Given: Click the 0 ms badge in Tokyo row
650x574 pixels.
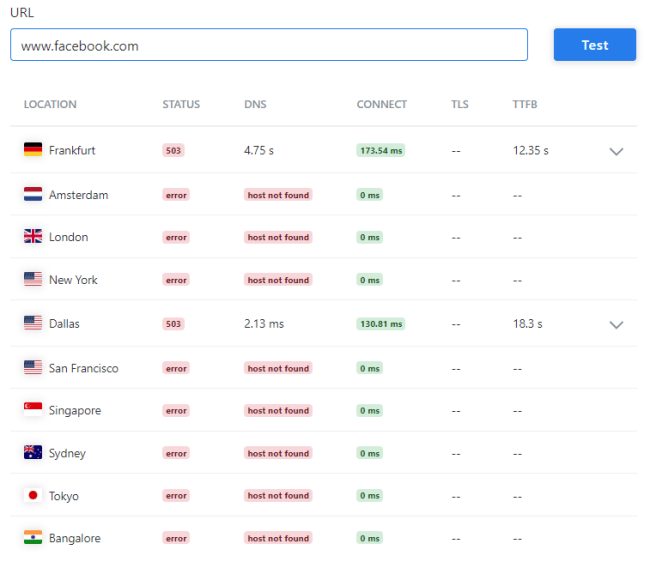Looking at the screenshot, I should [370, 495].
